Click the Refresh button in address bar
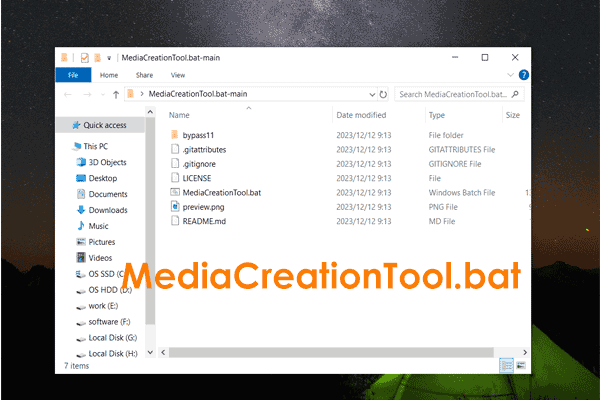The height and width of the screenshot is (400, 600). 382,94
